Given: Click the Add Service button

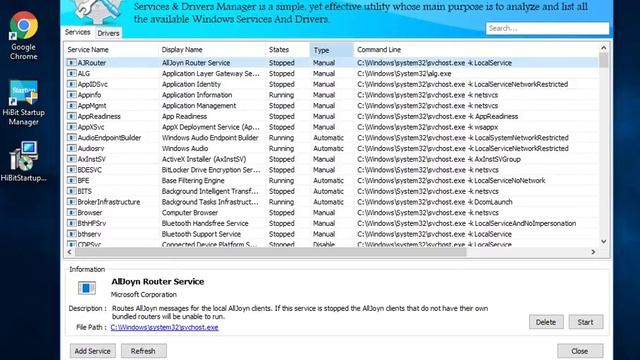Looking at the screenshot, I should coord(93,351).
